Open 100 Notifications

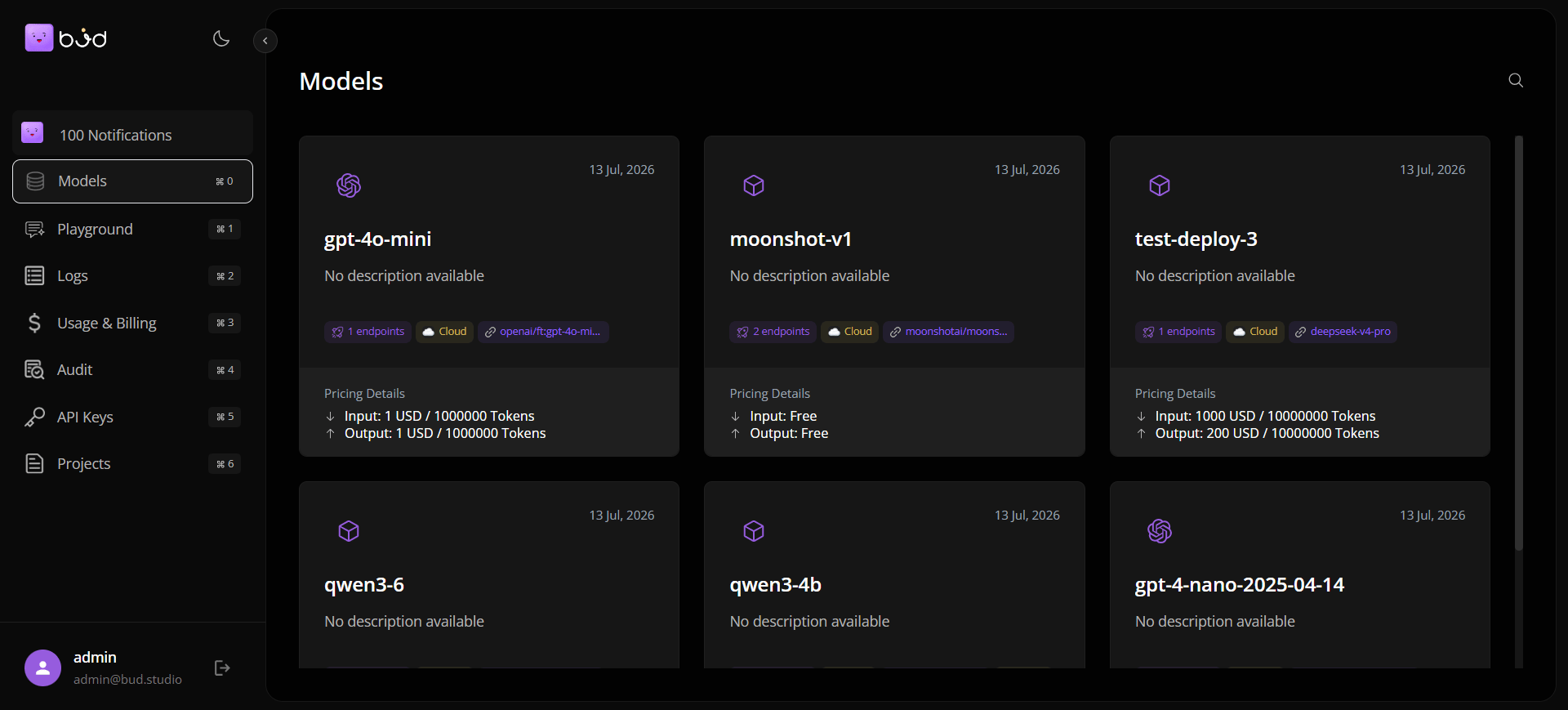132,134
